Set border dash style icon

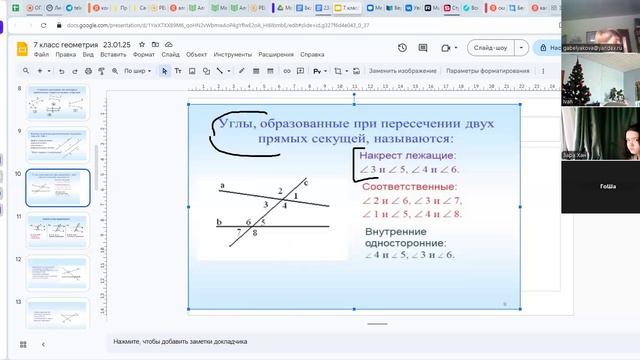[270, 71]
